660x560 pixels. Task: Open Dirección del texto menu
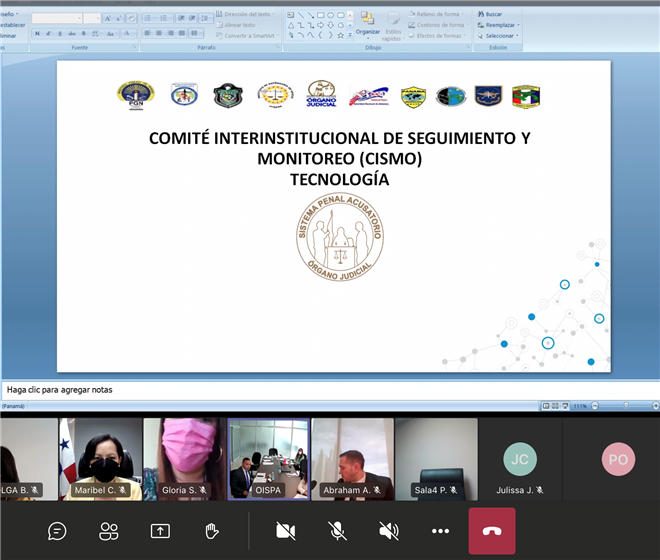(x=245, y=14)
